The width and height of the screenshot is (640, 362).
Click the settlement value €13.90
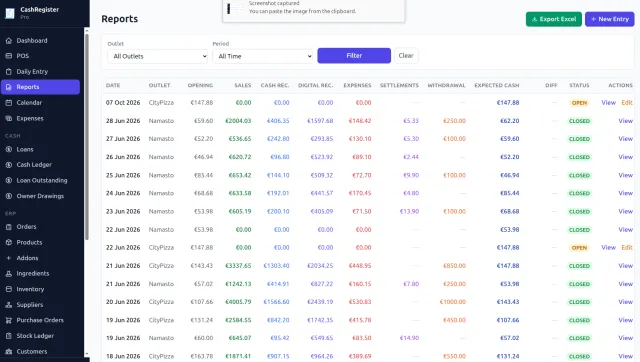coord(409,211)
